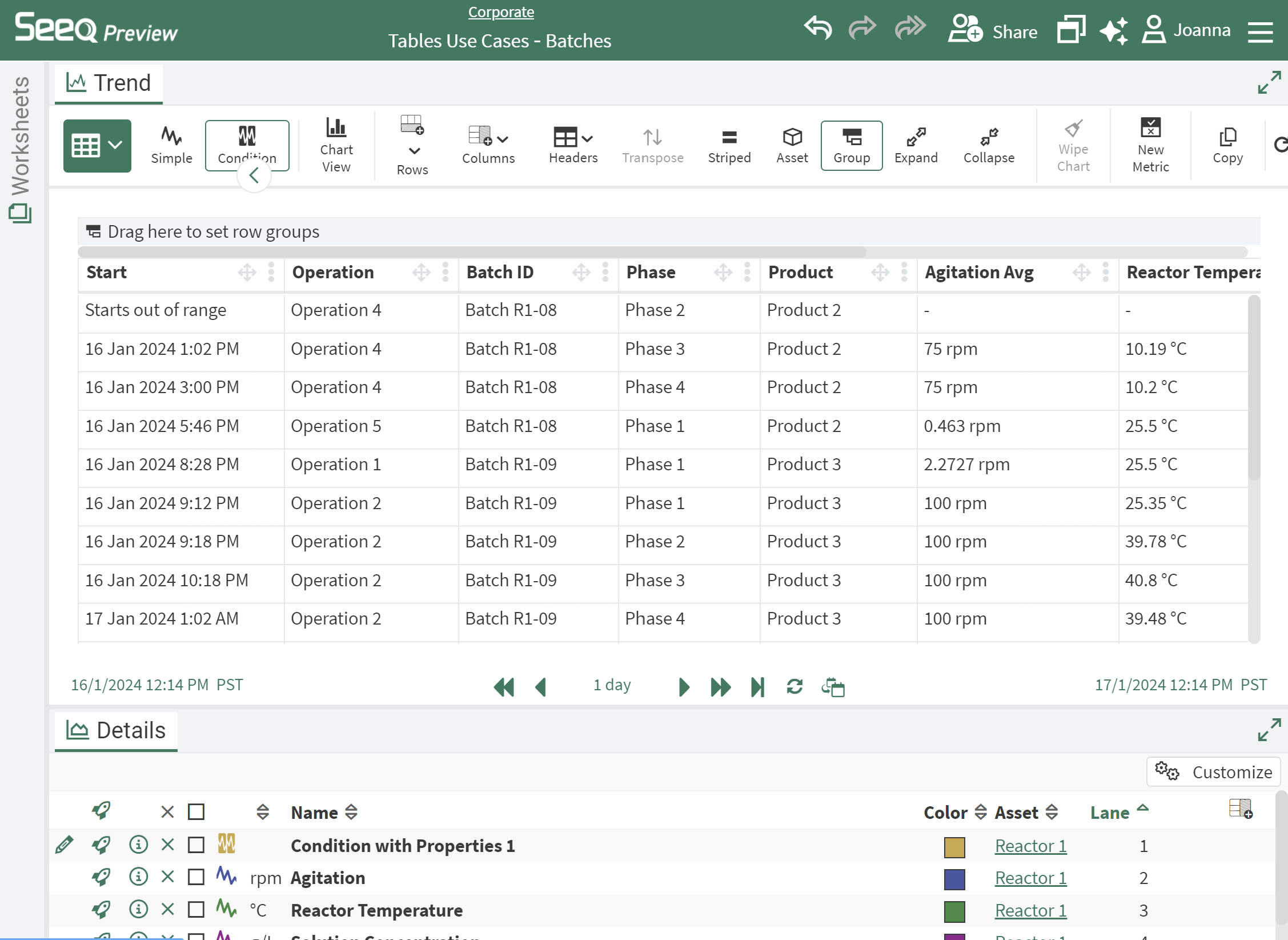Open Batch ID column options menu
The width and height of the screenshot is (1288, 940).
[x=605, y=273]
